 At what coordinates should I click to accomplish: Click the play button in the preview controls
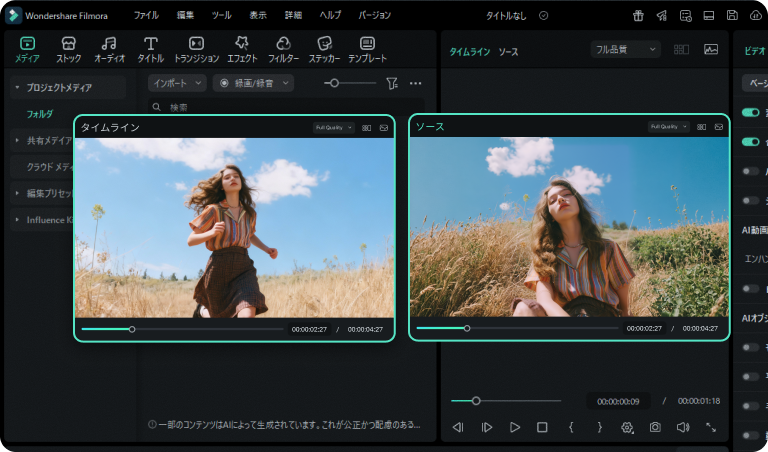515,427
